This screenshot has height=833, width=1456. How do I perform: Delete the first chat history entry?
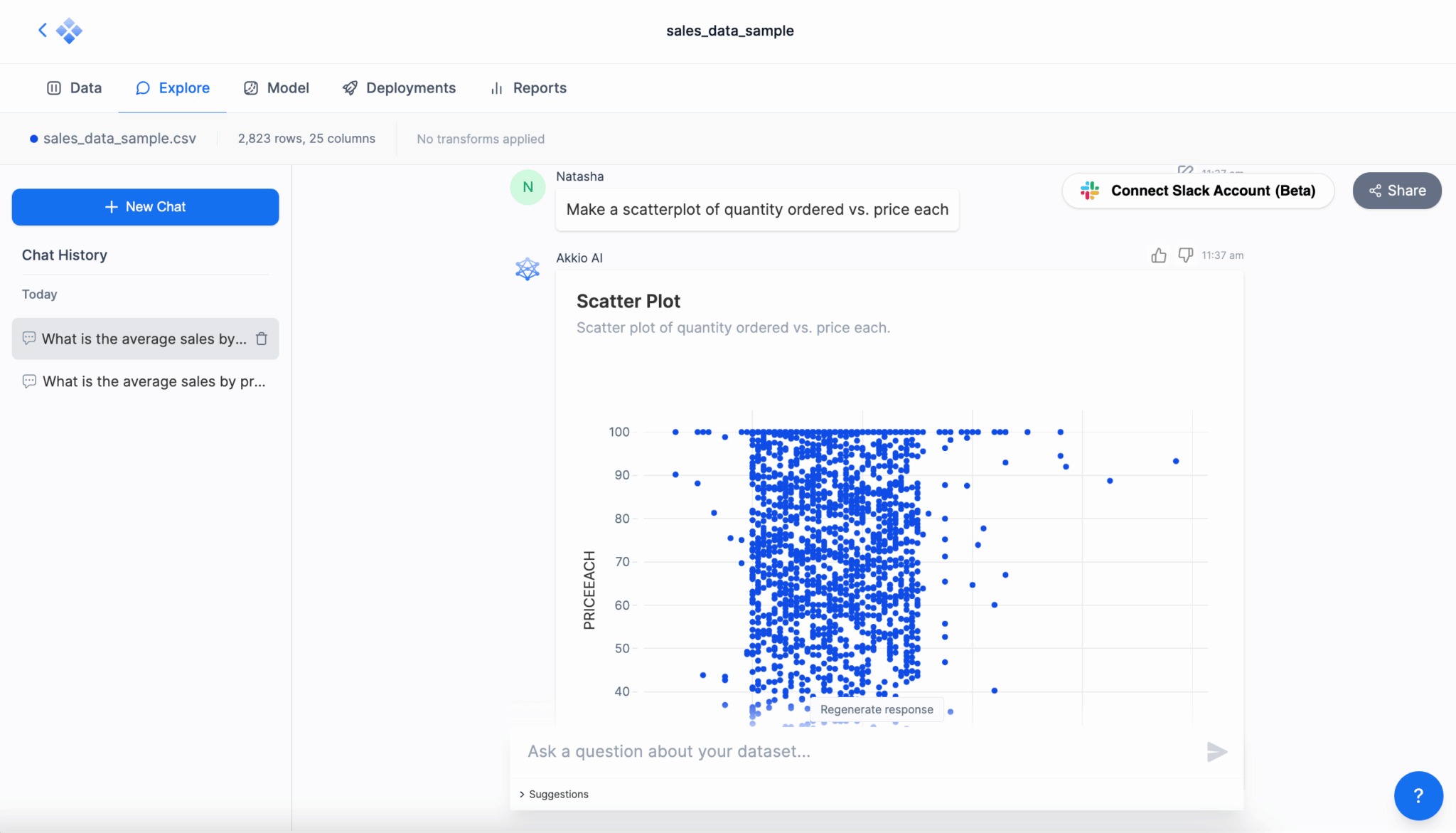click(x=260, y=339)
